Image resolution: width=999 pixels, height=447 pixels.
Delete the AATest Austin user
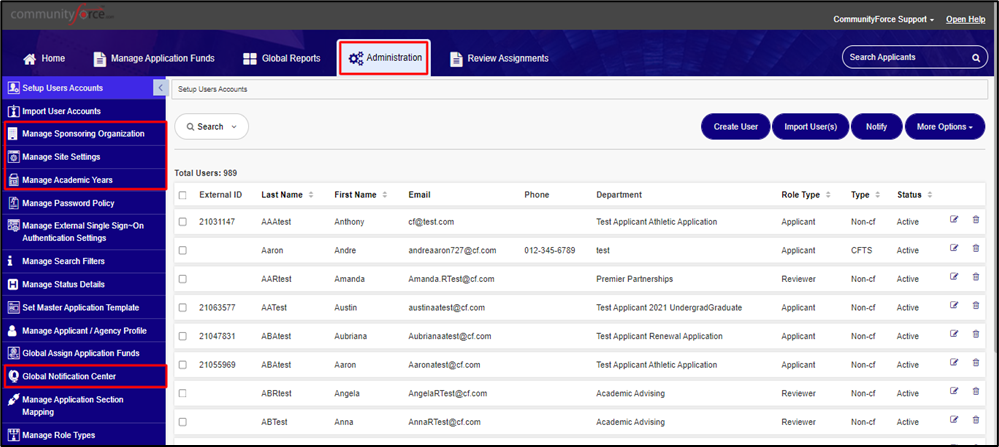[975, 305]
